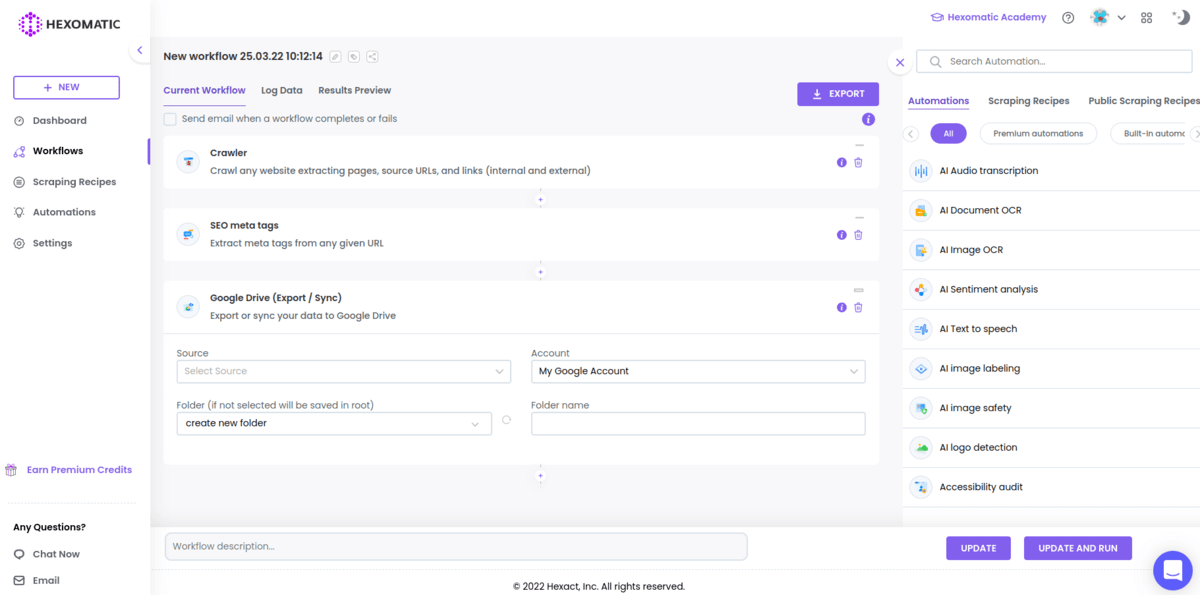Rename the workflow using the pencil icon

[x=334, y=57]
